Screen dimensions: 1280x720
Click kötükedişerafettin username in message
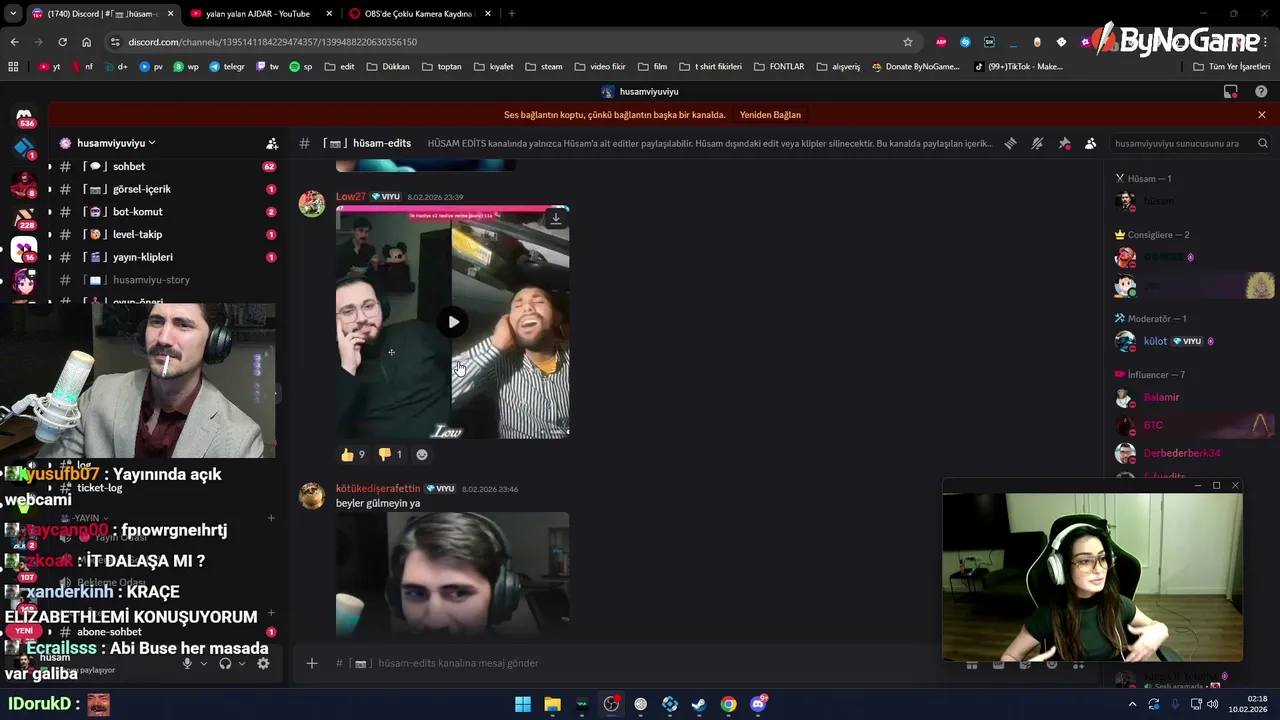click(378, 489)
